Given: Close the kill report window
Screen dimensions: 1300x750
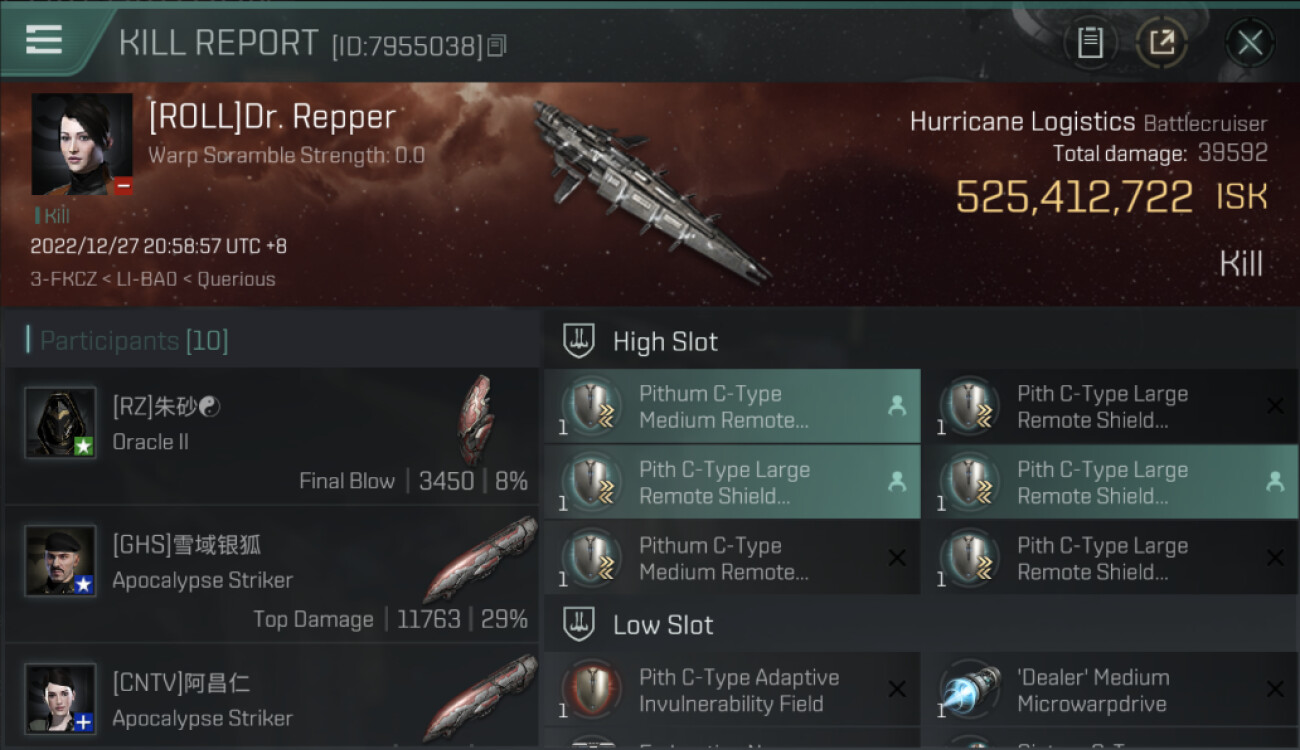Looking at the screenshot, I should [1250, 42].
